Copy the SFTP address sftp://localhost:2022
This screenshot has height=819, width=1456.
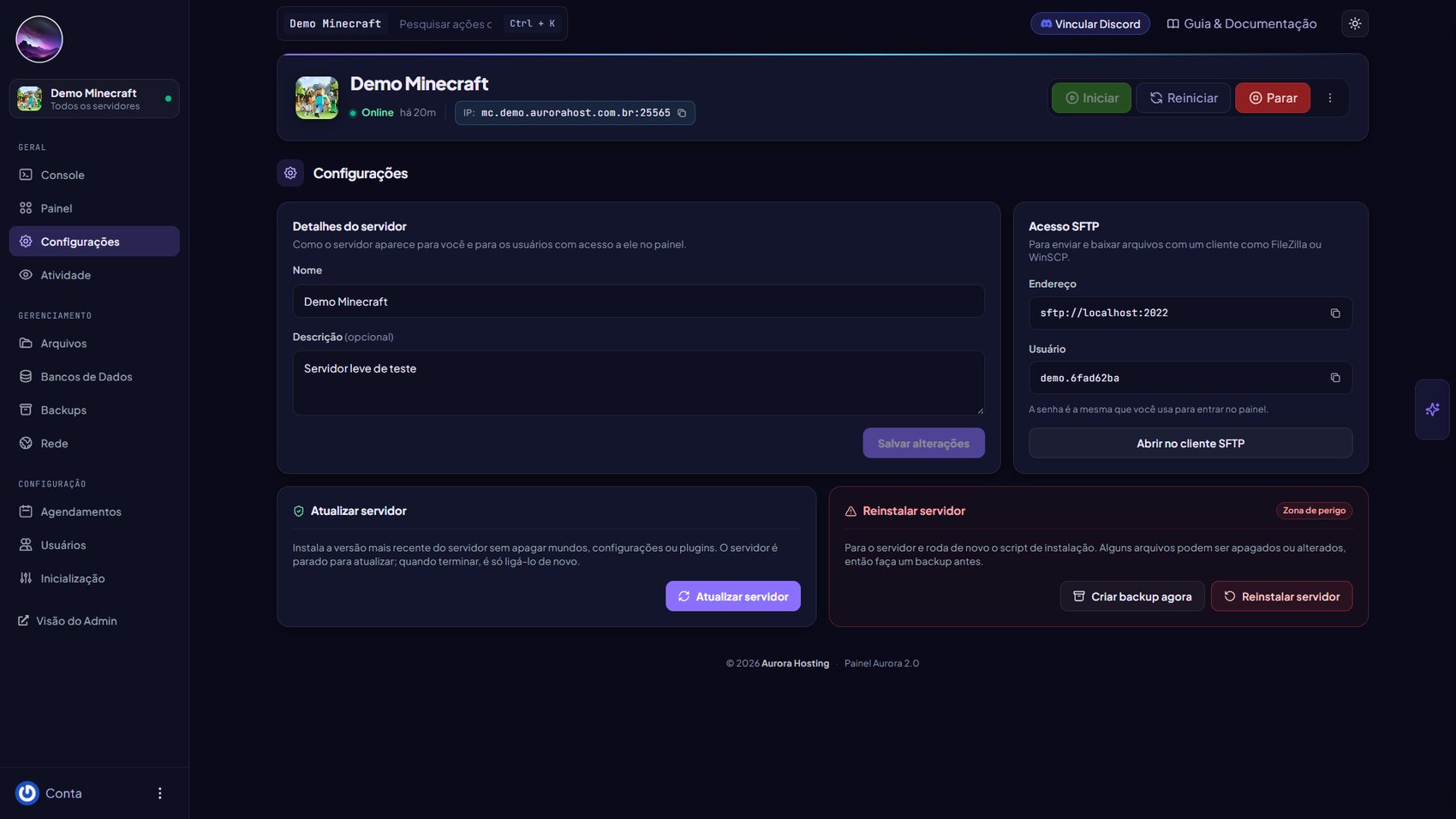click(1334, 314)
